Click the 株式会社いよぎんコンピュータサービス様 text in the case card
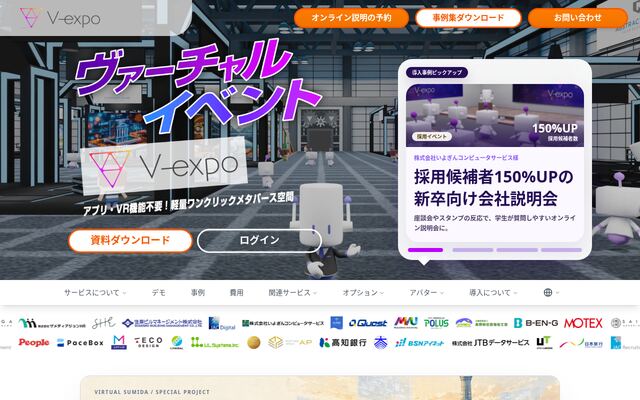The height and width of the screenshot is (400, 640). [466, 158]
